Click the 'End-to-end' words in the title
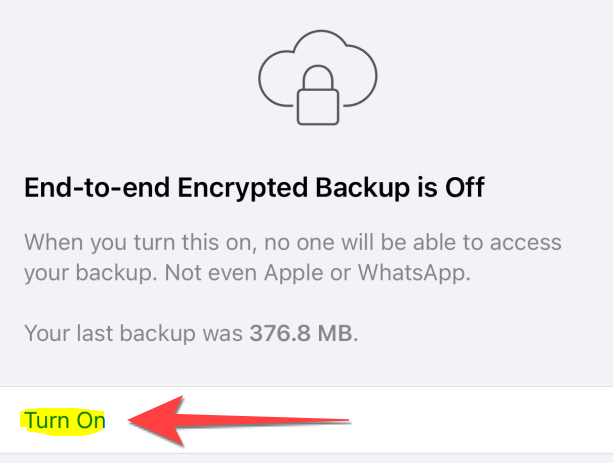 point(97,188)
